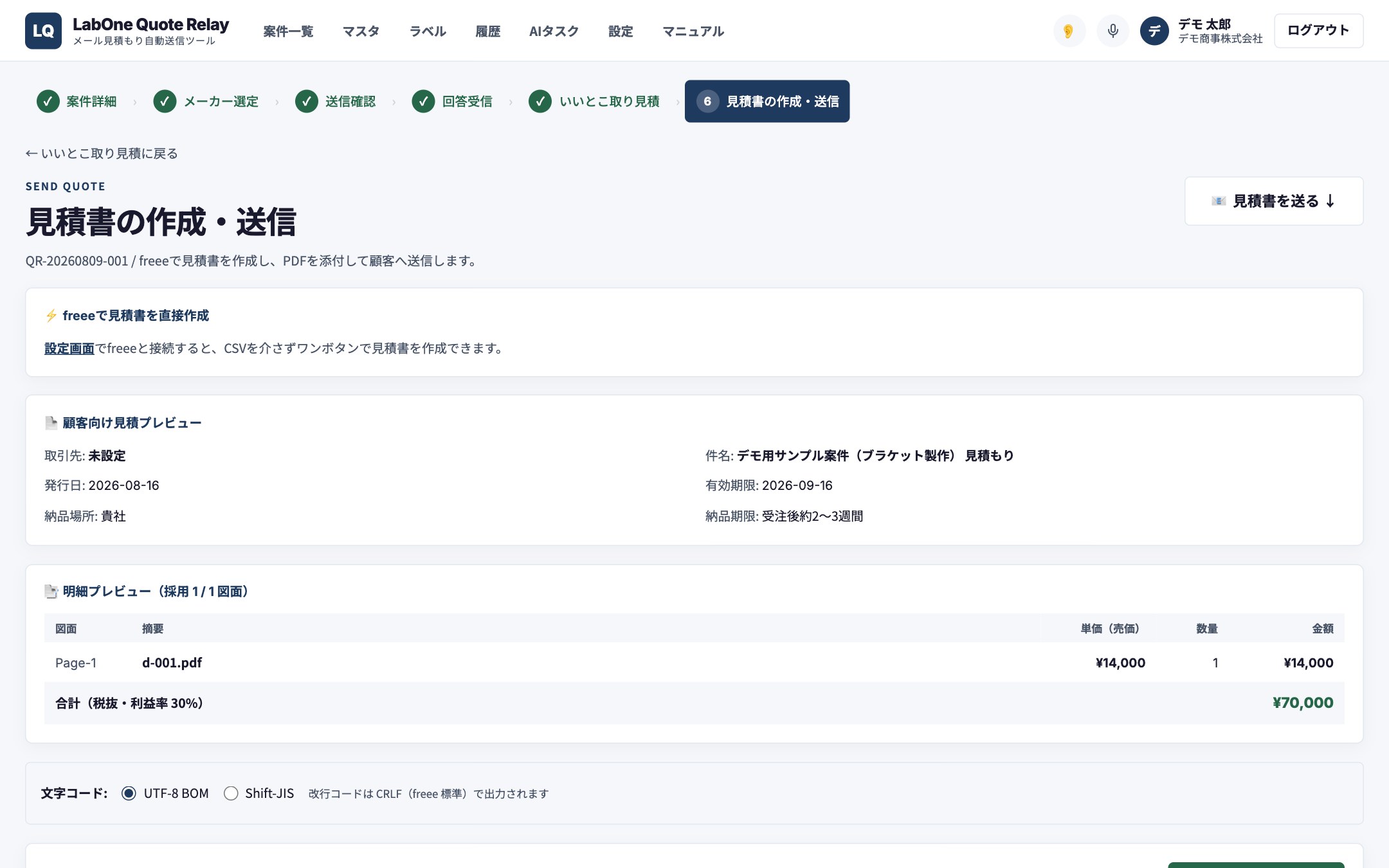
Task: Click the step 6 number badge
Action: pyautogui.click(x=707, y=102)
